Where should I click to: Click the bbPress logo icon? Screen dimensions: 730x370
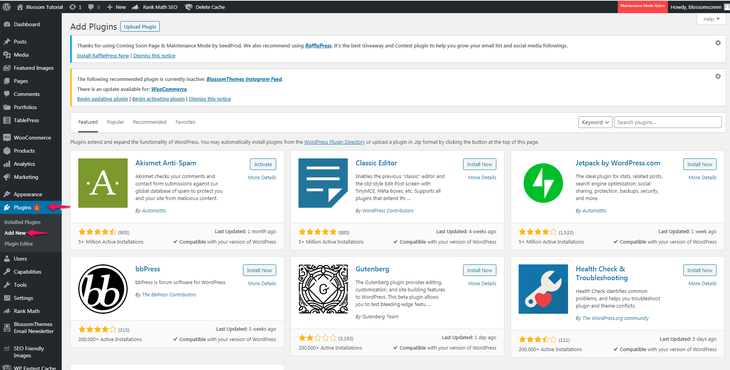coord(103,289)
